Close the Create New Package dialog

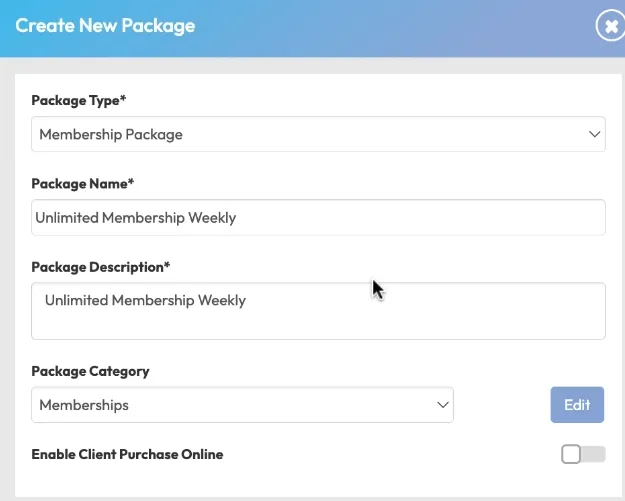(610, 27)
